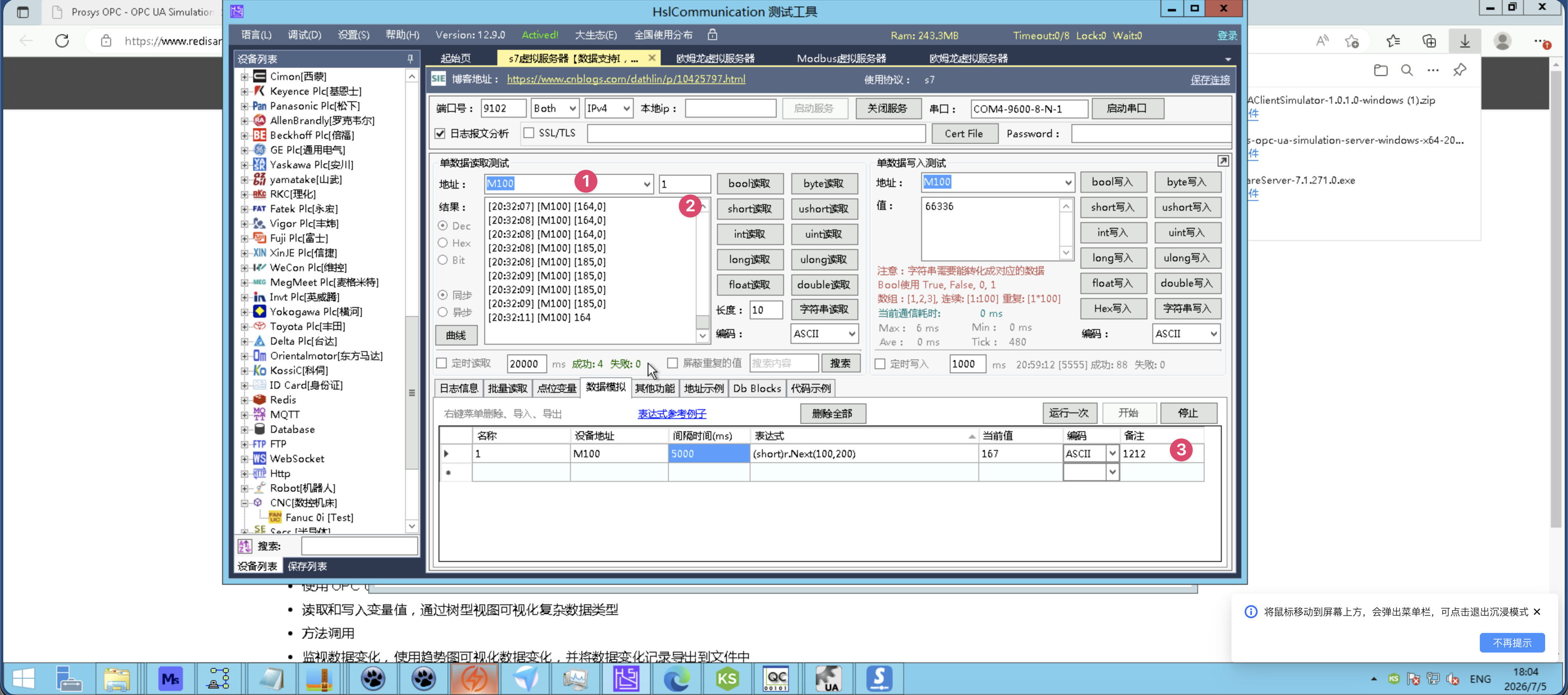1568x695 pixels.
Task: Open the read address M100 dropdown
Action: (x=646, y=184)
